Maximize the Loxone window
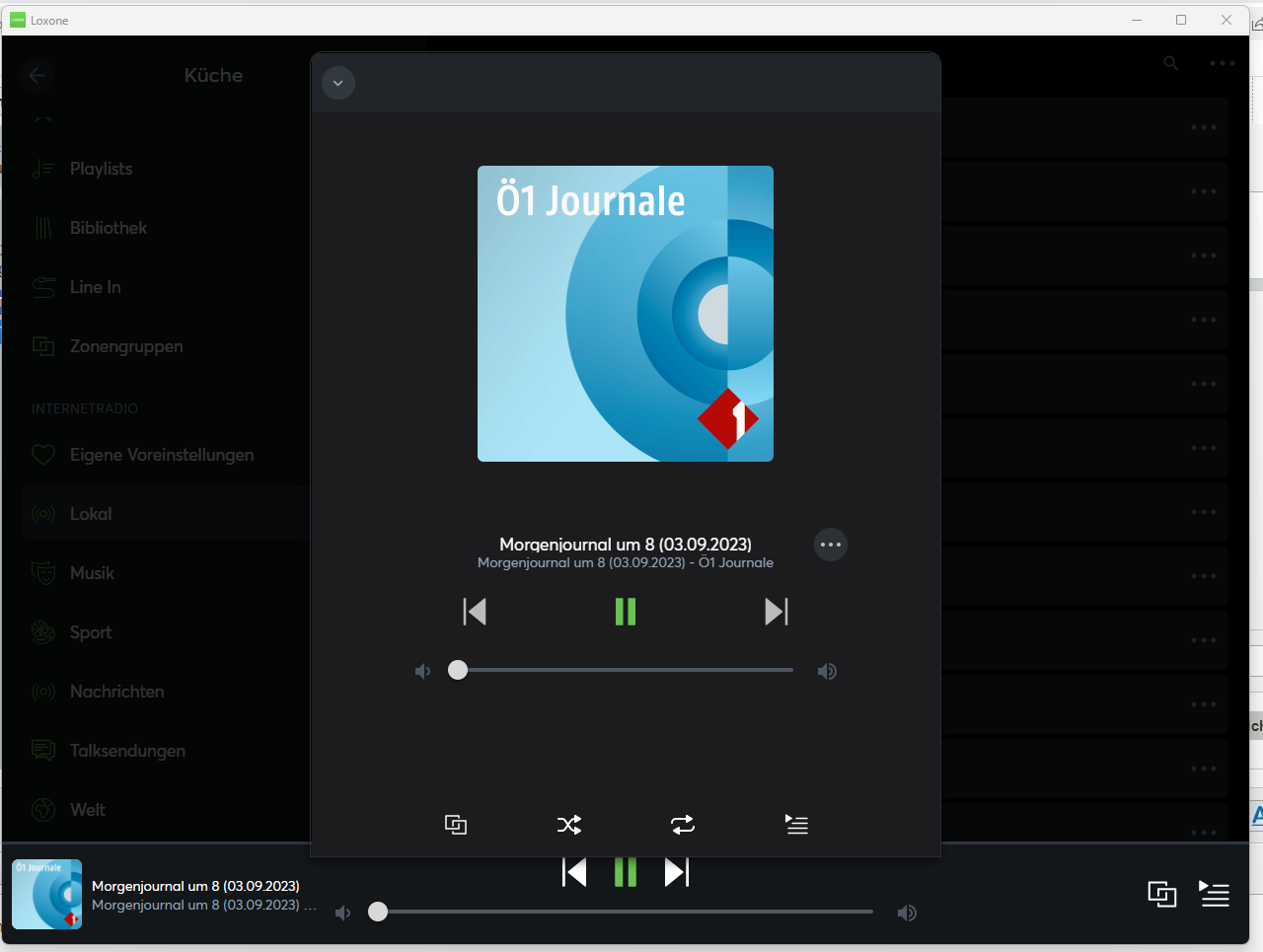Viewport: 1263px width, 952px height. coord(1181,20)
